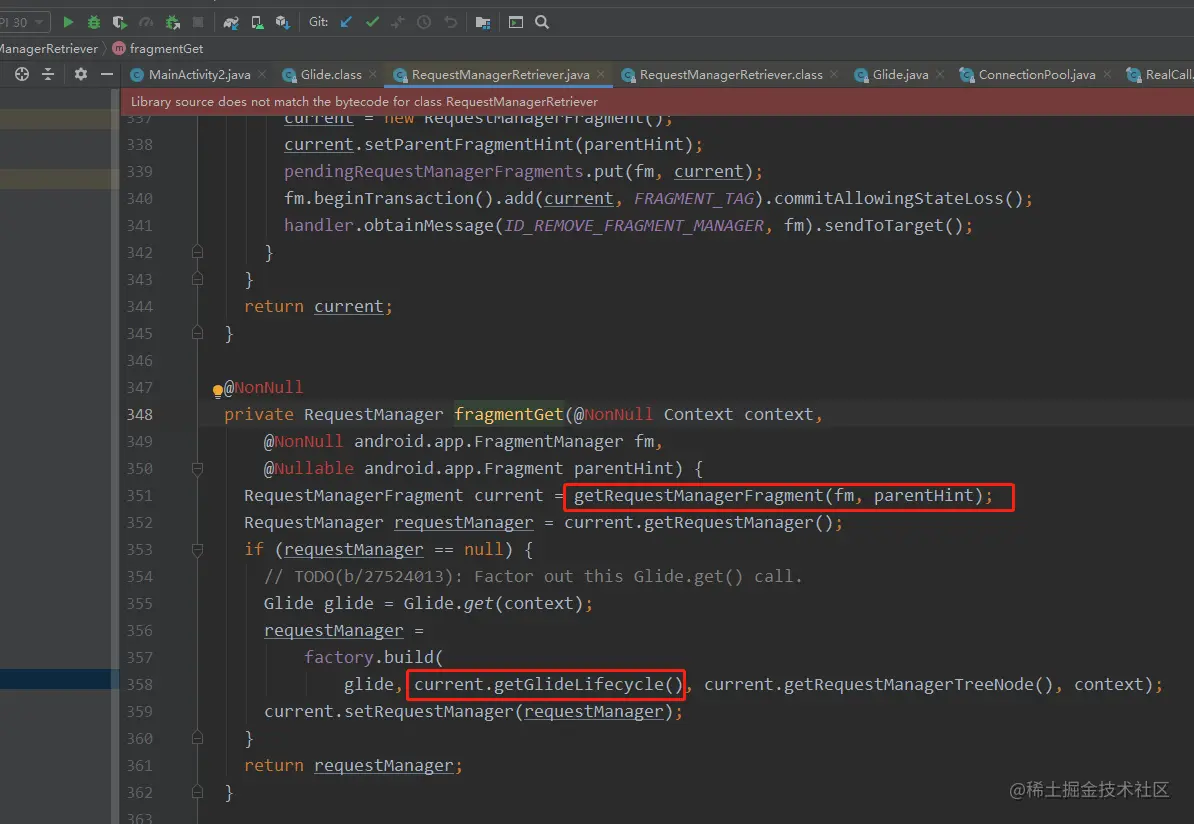Update project with Git blue arrow
The image size is (1194, 824).
(346, 22)
